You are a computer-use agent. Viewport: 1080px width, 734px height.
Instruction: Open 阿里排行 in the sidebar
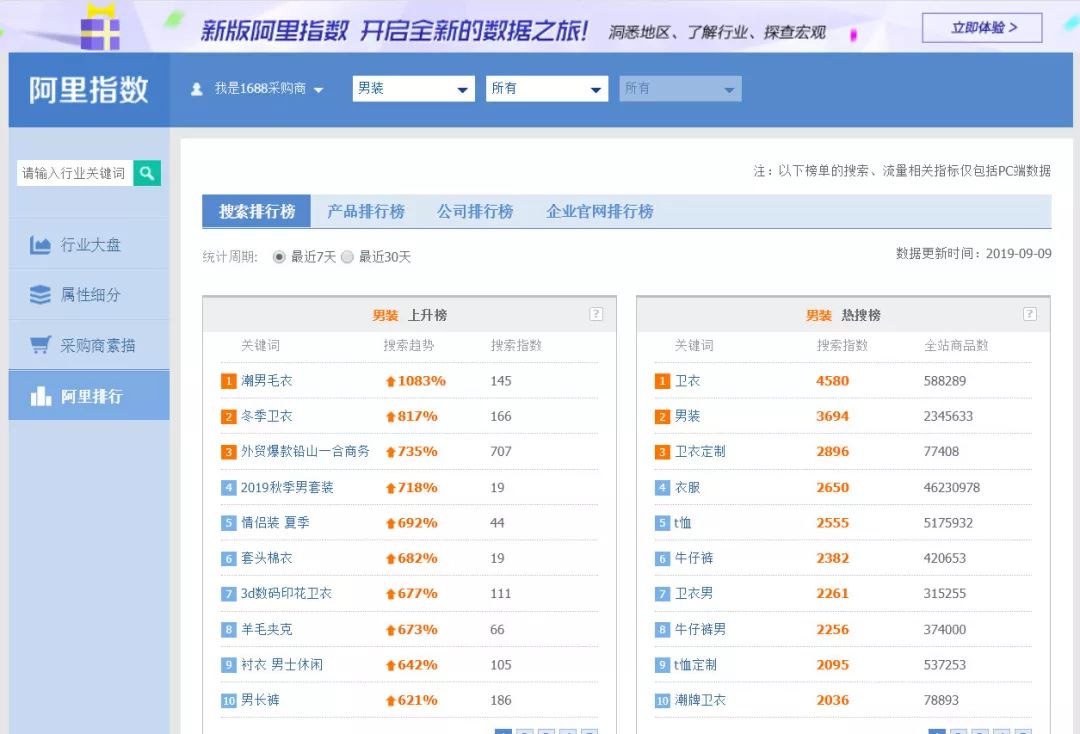(x=89, y=396)
